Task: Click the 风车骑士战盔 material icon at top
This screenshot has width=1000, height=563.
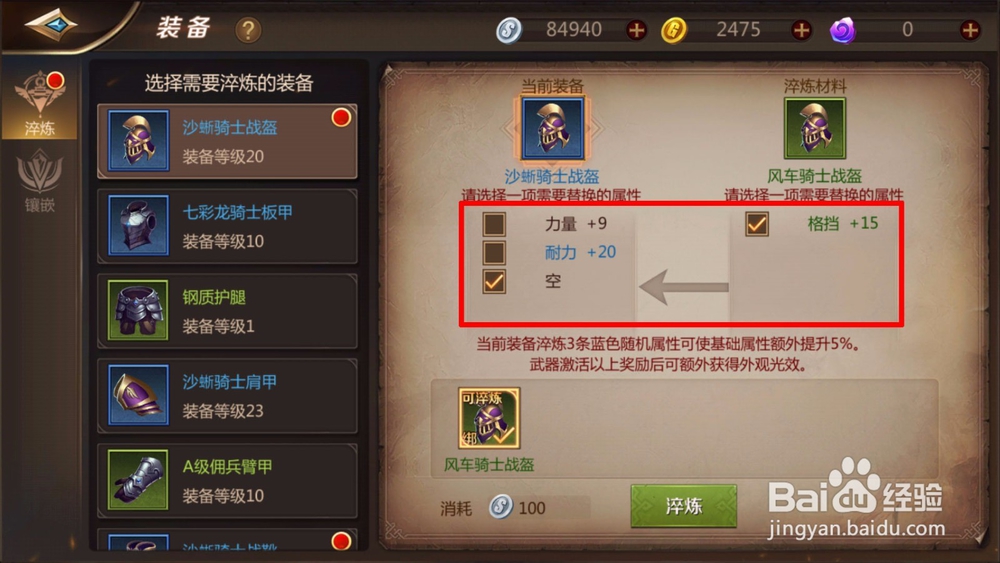Action: click(x=814, y=129)
